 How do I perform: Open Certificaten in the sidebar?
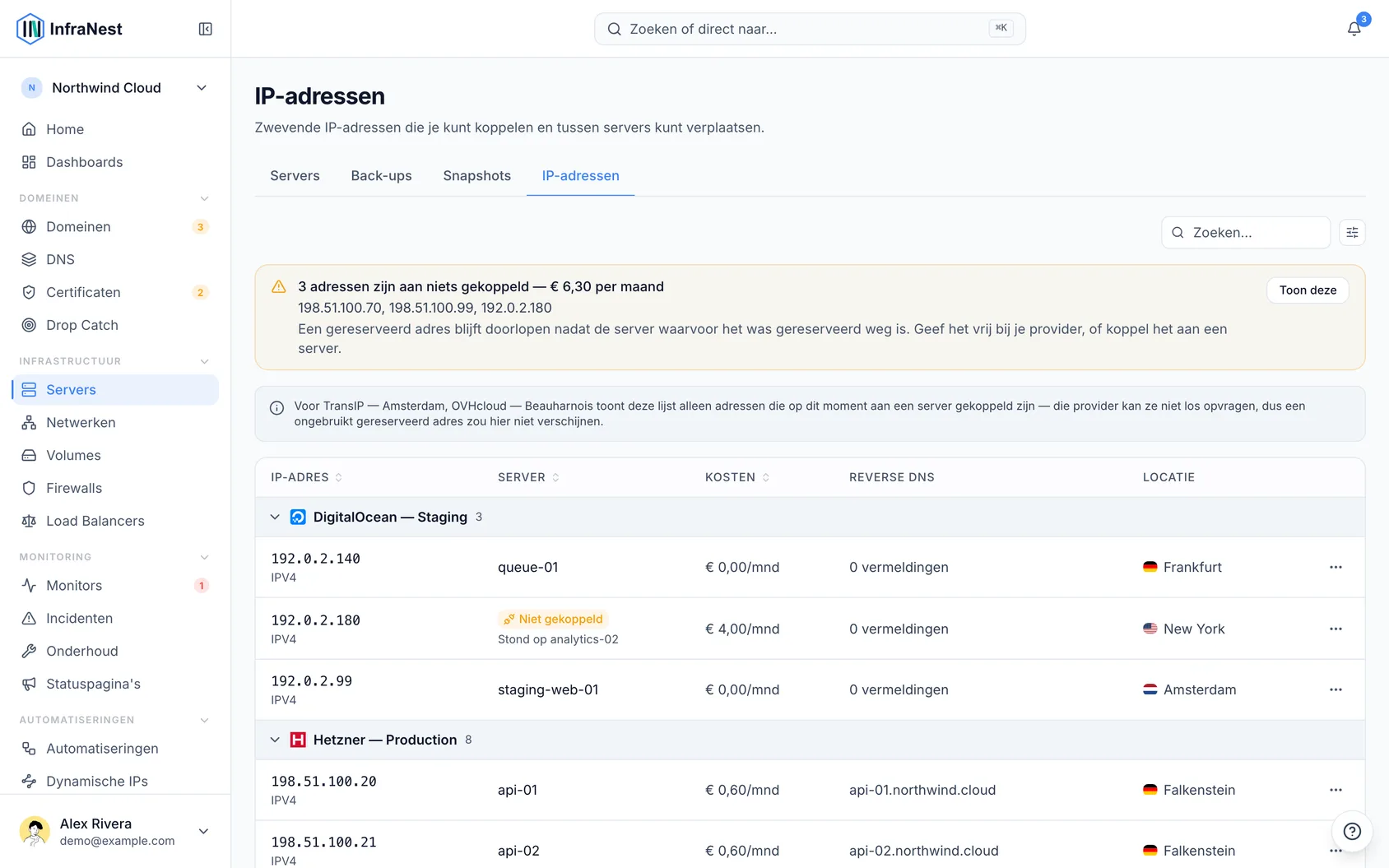coord(115,292)
